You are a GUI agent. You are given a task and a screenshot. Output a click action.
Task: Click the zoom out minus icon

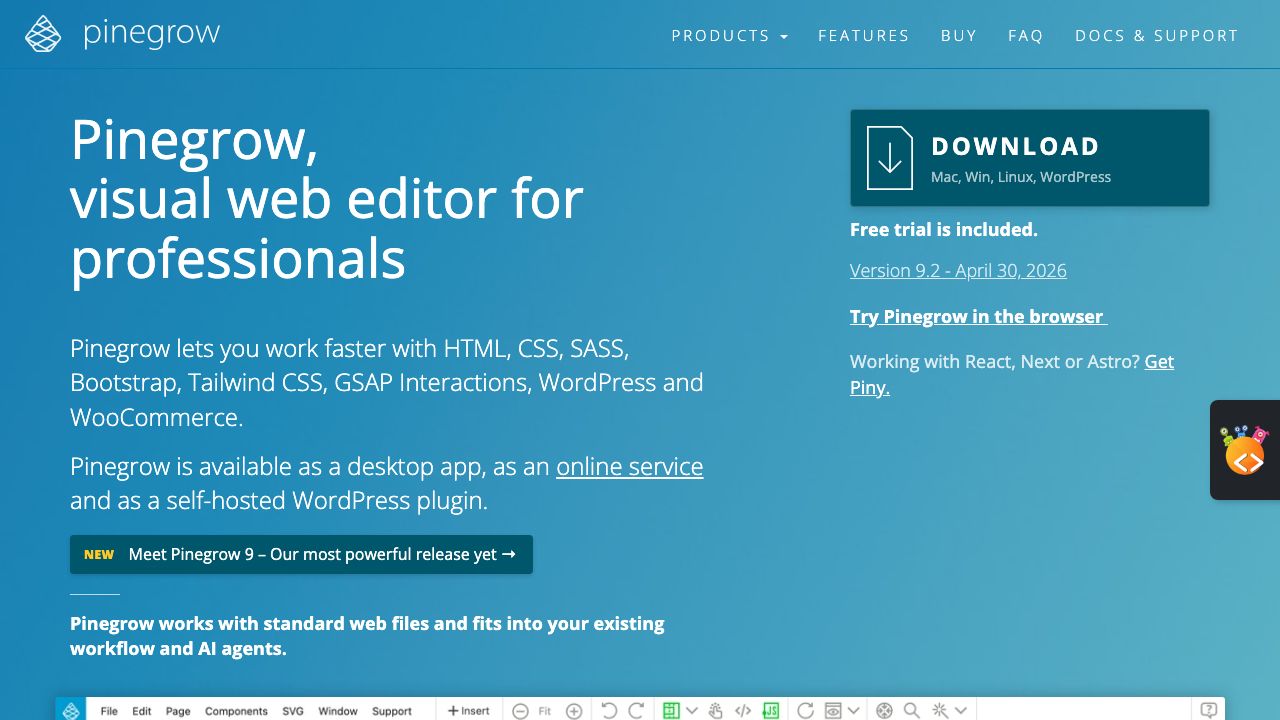click(520, 711)
